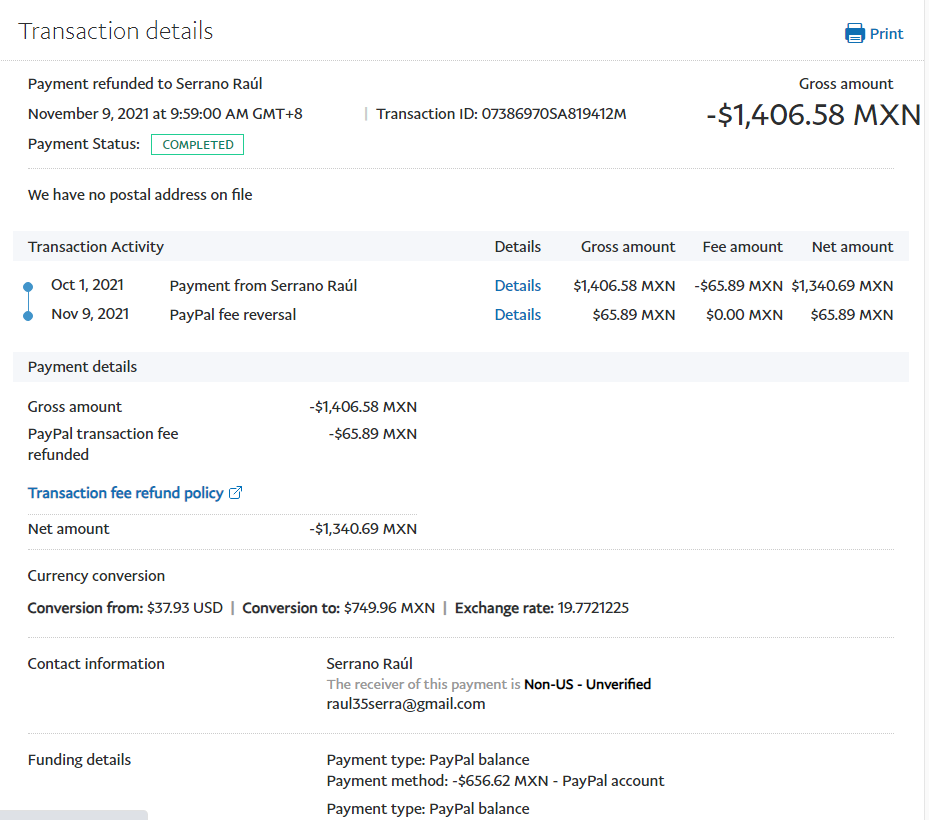Click the exchange rate value 19.7721225
This screenshot has height=820, width=929.
pyautogui.click(x=591, y=608)
